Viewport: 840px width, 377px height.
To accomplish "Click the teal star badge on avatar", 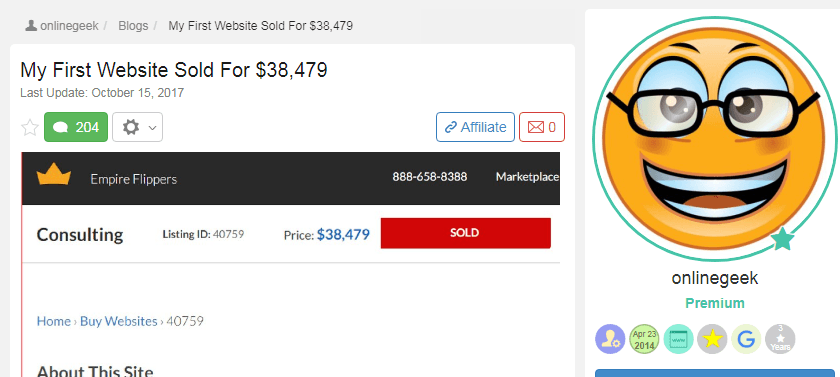I will click(x=783, y=239).
